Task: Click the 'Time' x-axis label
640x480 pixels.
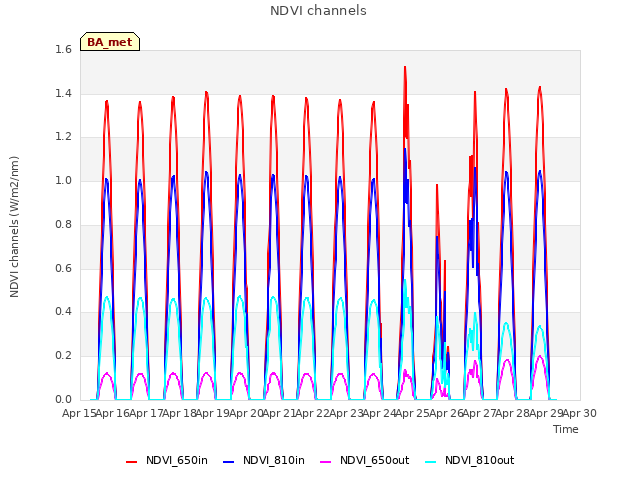Action: coord(566,429)
